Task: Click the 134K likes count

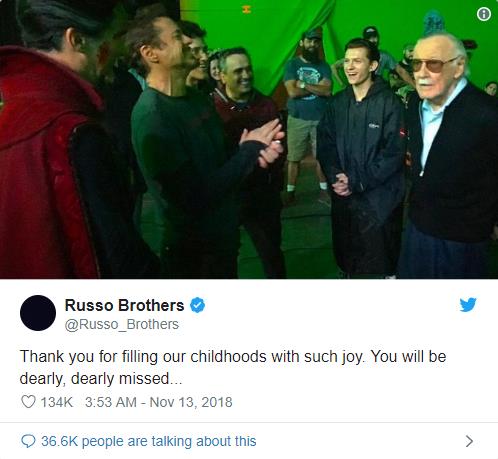Action: (57, 402)
